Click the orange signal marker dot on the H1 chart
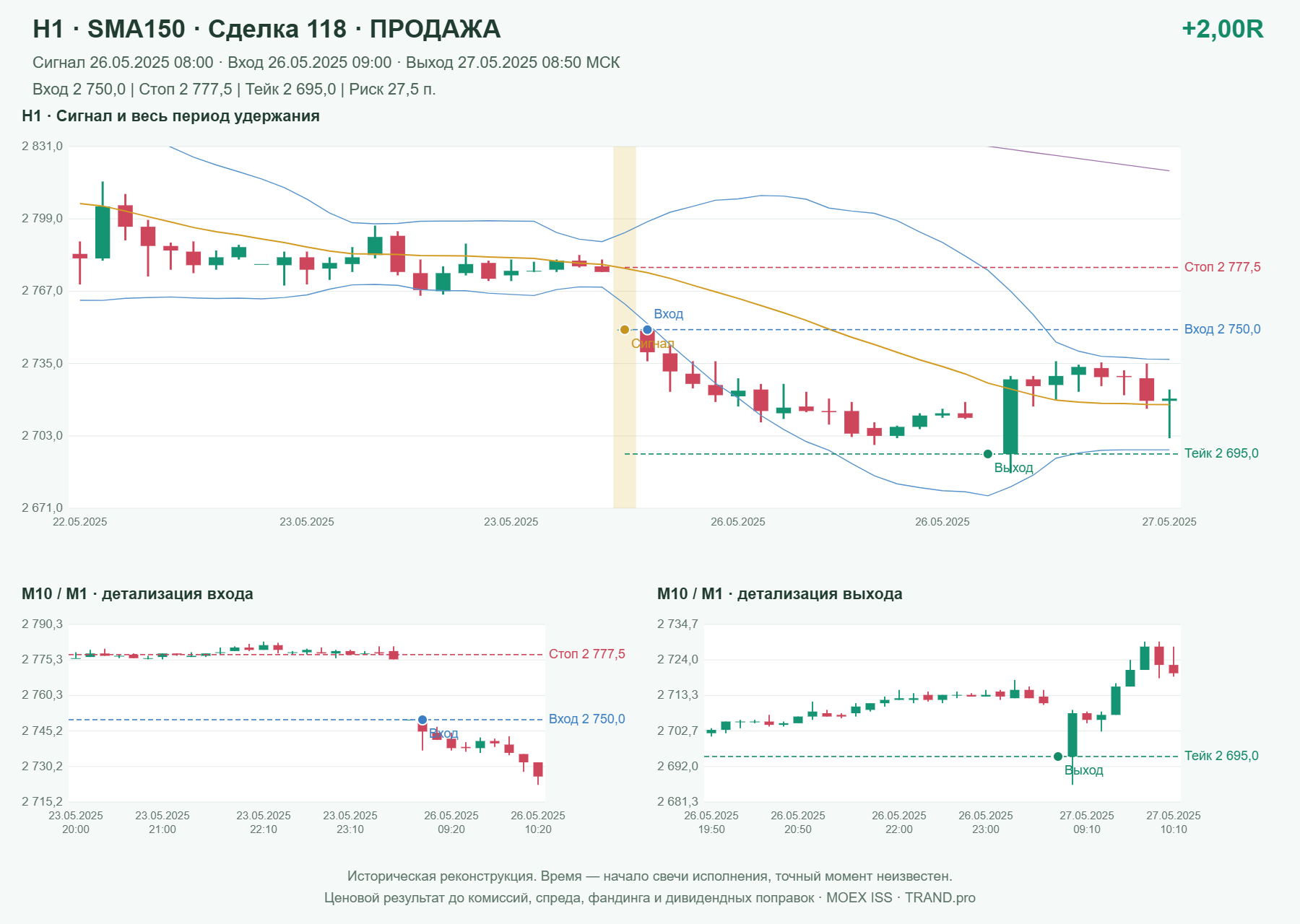Image resolution: width=1300 pixels, height=924 pixels. pyautogui.click(x=625, y=330)
